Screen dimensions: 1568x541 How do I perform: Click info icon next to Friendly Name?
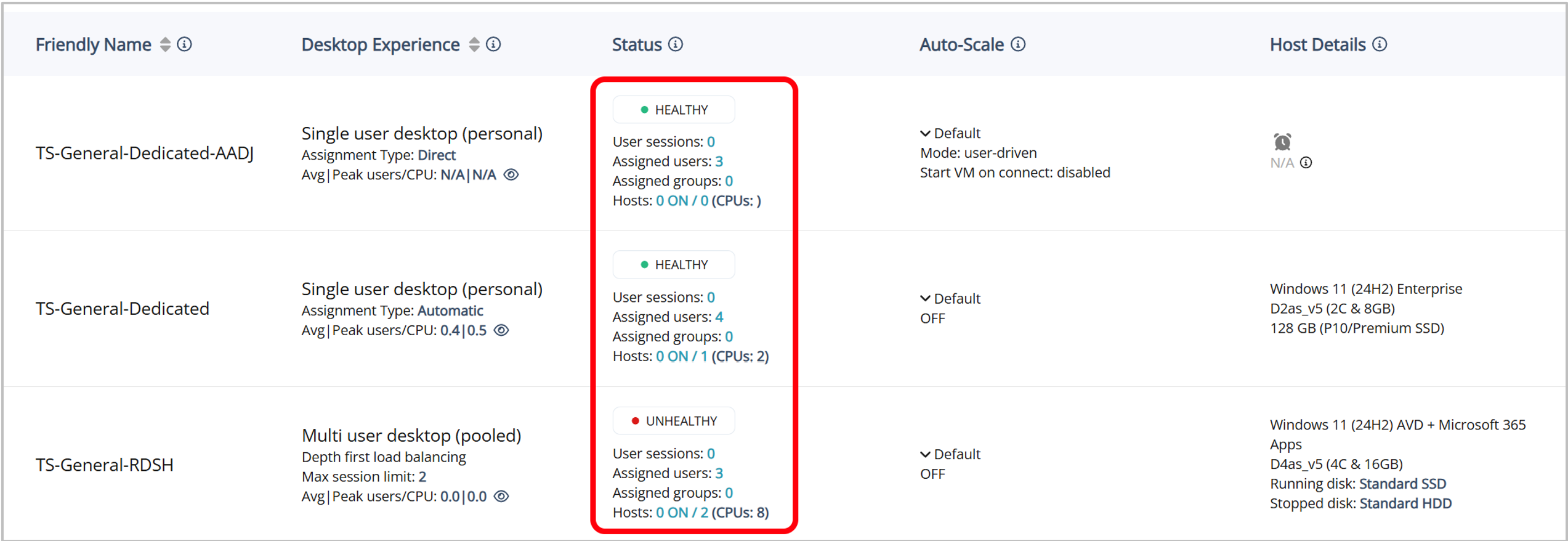pyautogui.click(x=185, y=44)
